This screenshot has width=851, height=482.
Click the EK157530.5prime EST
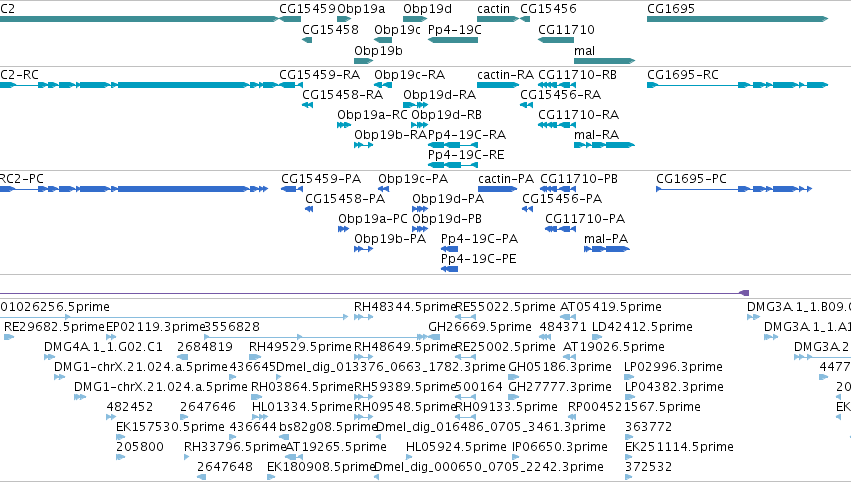[121, 438]
